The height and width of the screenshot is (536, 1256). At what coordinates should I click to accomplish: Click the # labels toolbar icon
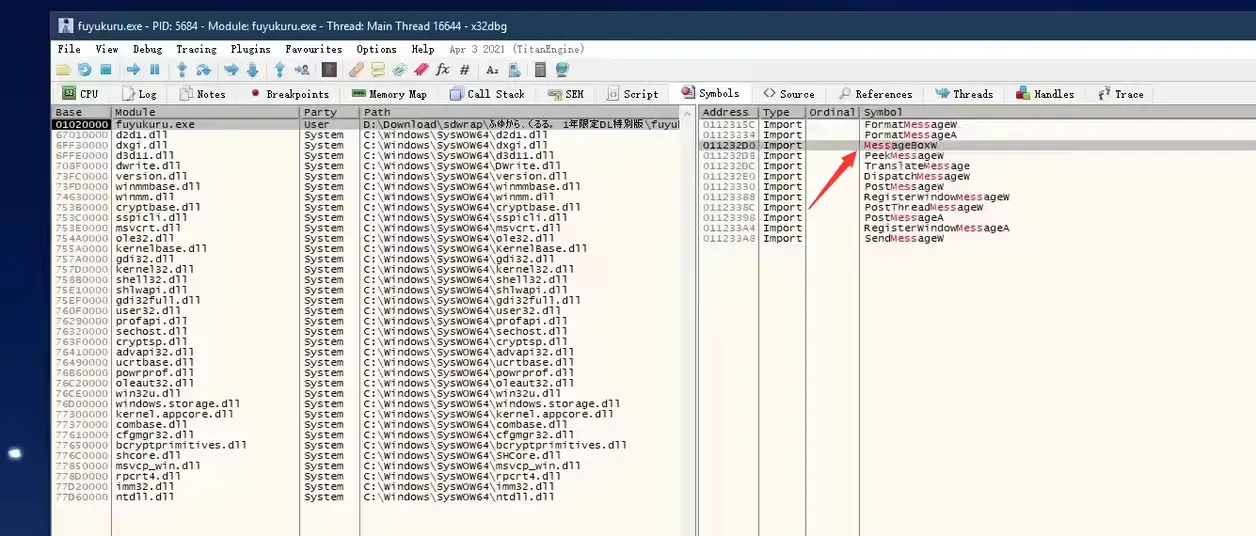(465, 70)
